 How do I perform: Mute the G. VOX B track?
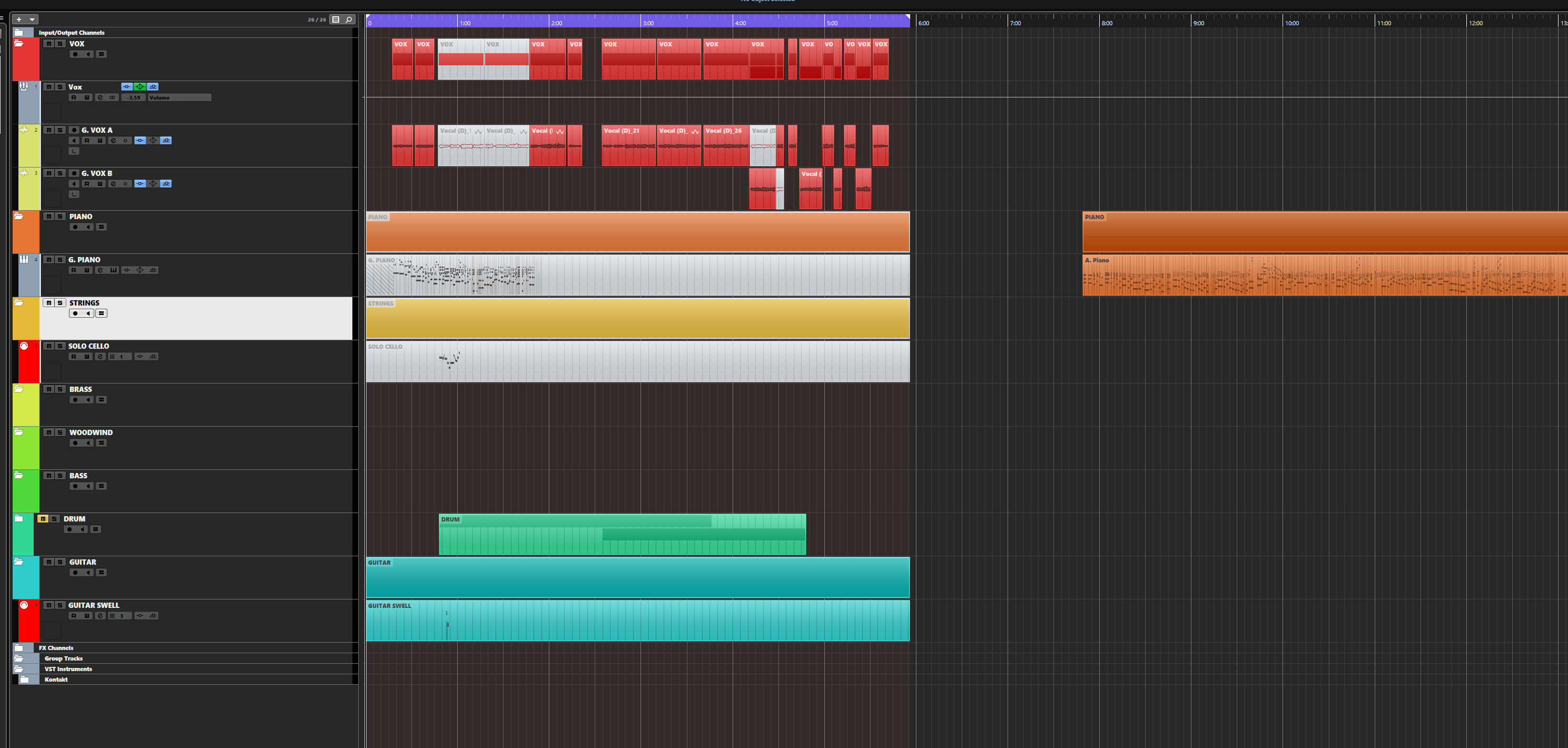[48, 173]
